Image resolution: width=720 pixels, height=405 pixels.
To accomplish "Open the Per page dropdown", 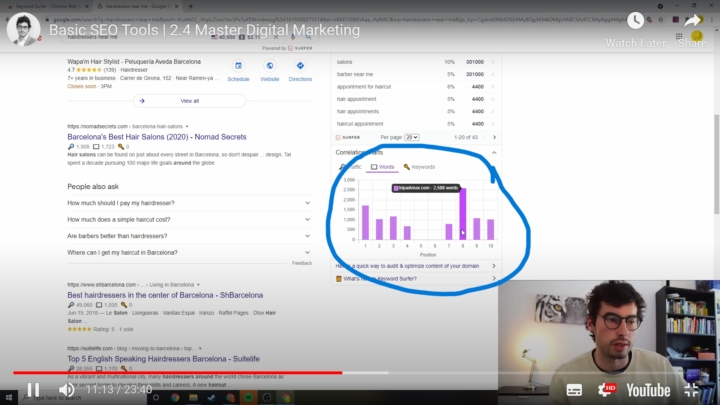I will [411, 137].
